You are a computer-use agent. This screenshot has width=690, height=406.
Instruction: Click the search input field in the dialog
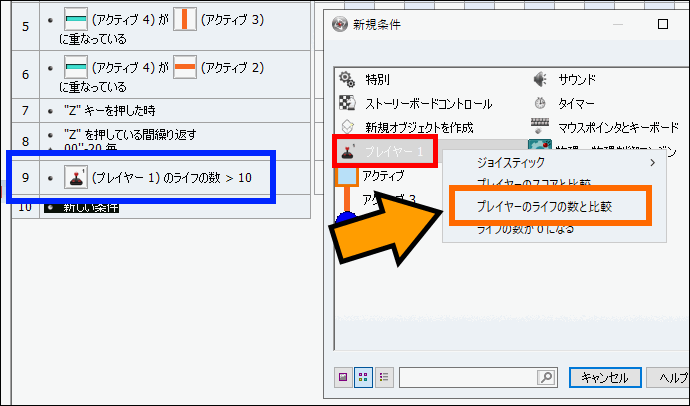click(x=469, y=377)
